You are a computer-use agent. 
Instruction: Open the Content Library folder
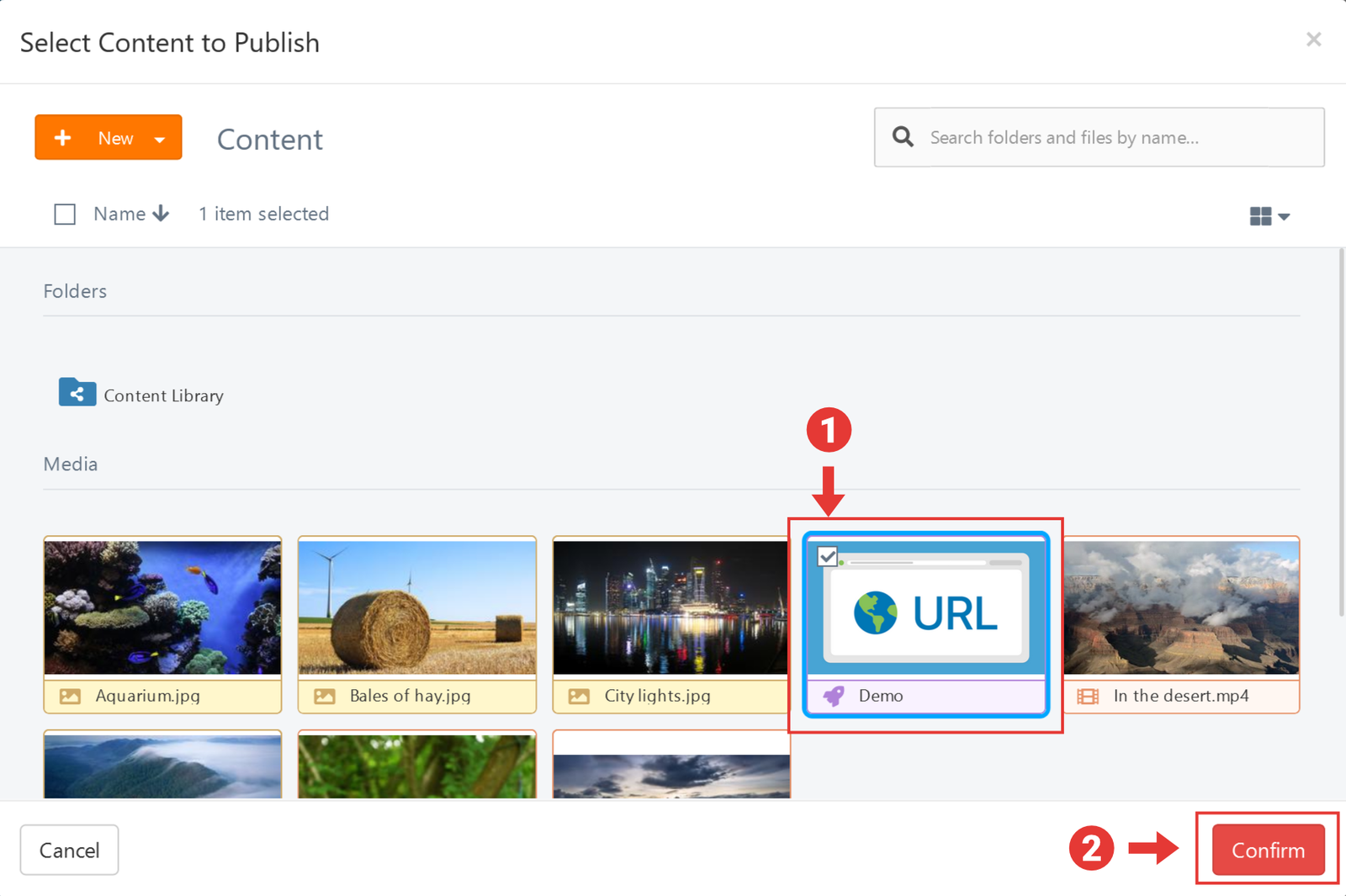pyautogui.click(x=163, y=395)
